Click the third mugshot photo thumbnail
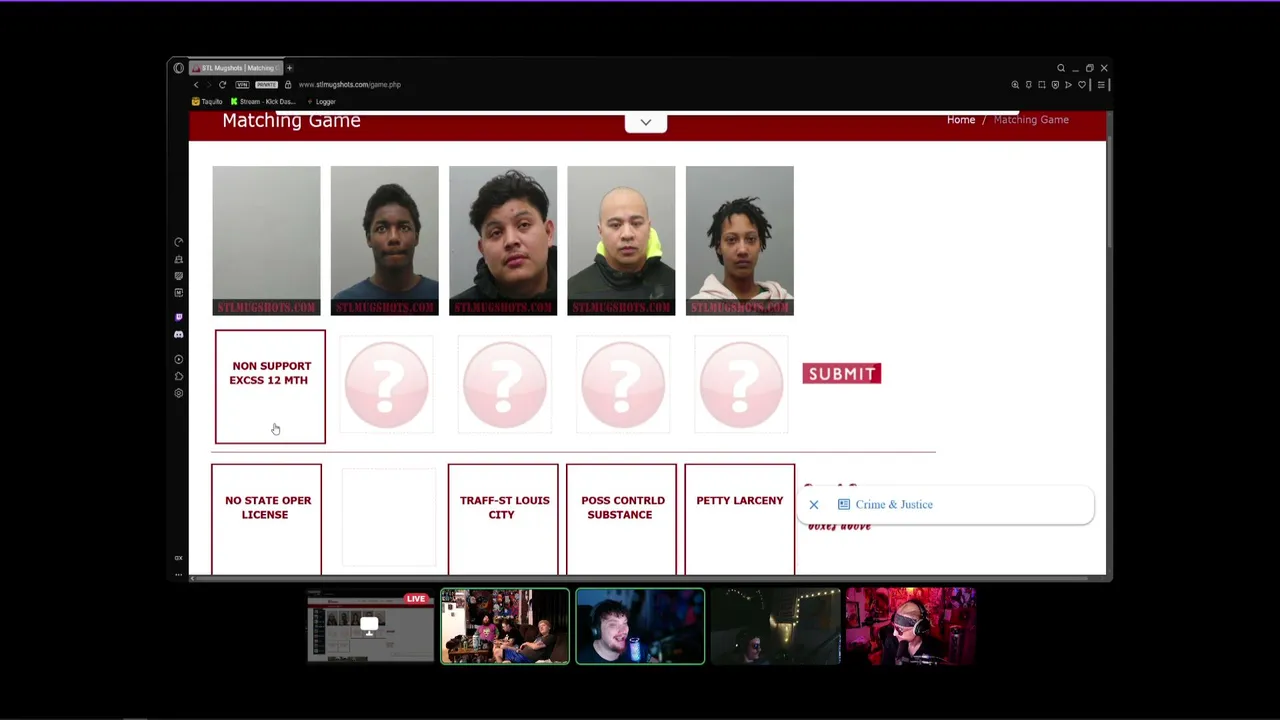This screenshot has width=1280, height=720. (503, 241)
